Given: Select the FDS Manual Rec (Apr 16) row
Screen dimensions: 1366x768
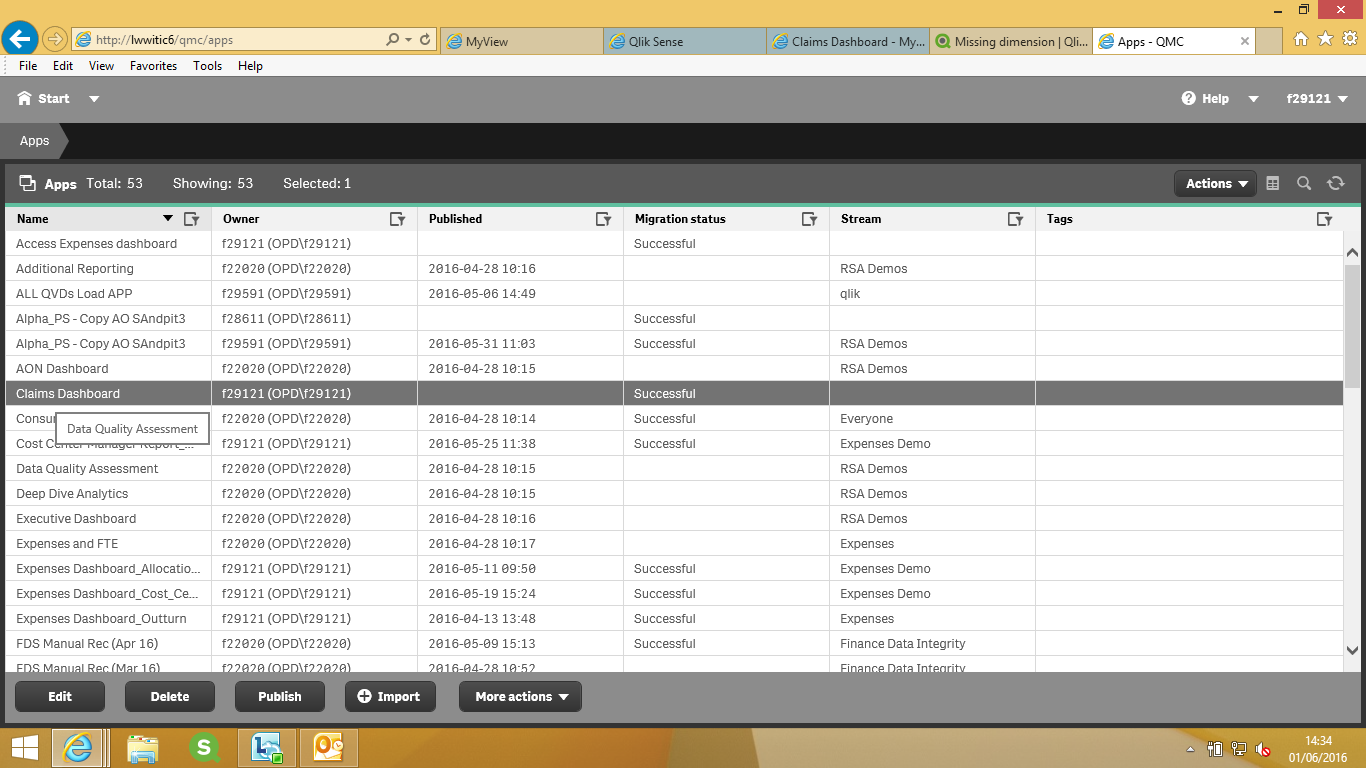Looking at the screenshot, I should (675, 644).
